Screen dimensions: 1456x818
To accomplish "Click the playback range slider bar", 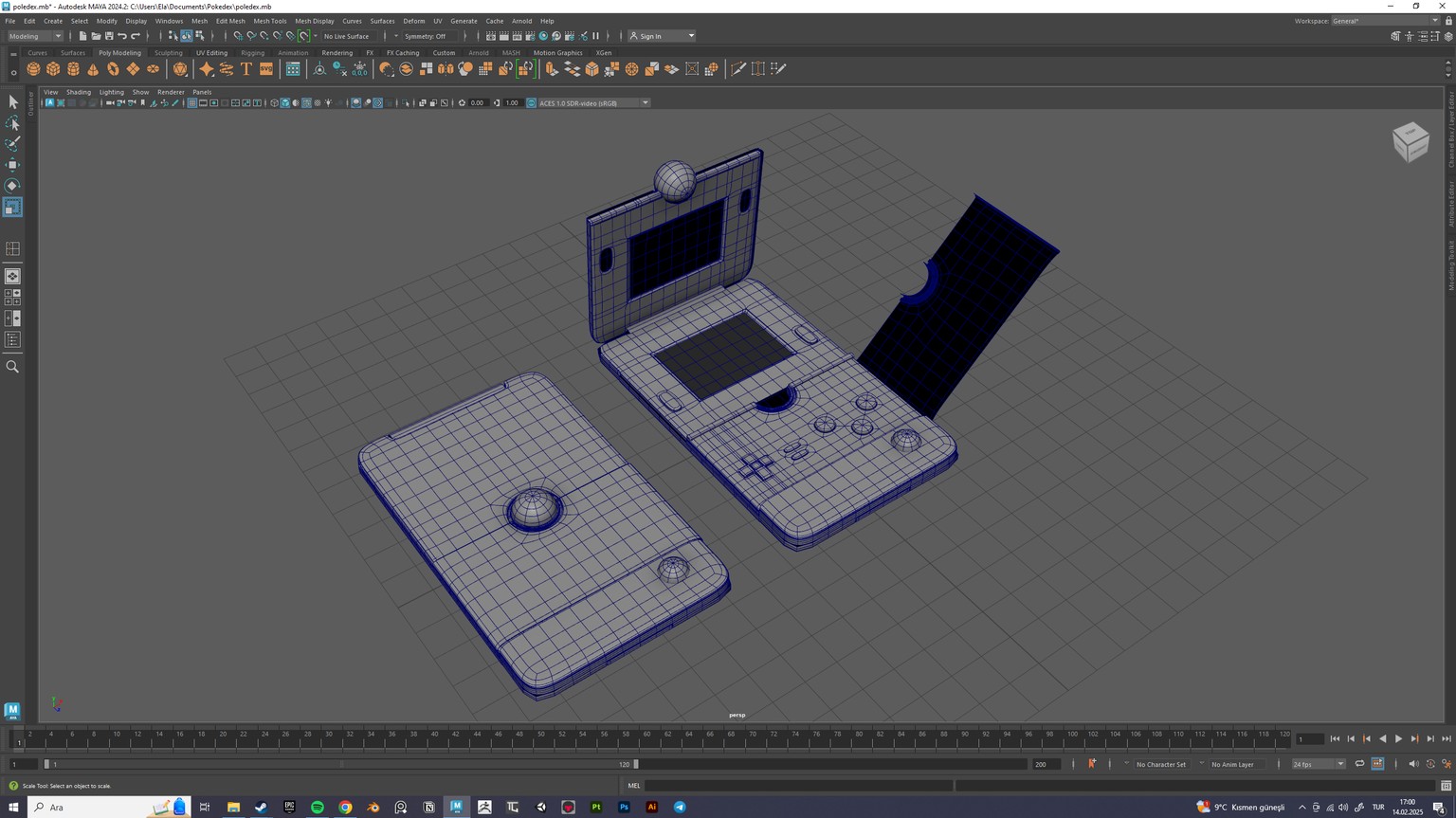I will 340,764.
